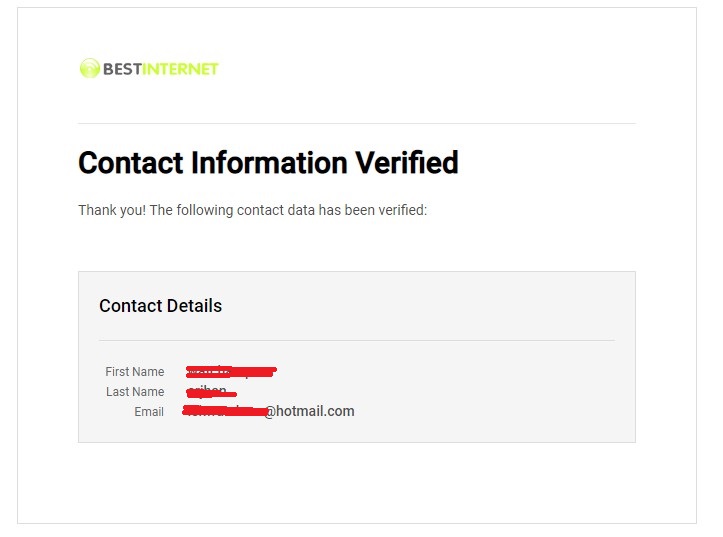Click the redacted last name value
Screen dimensions: 723x537
211,392
